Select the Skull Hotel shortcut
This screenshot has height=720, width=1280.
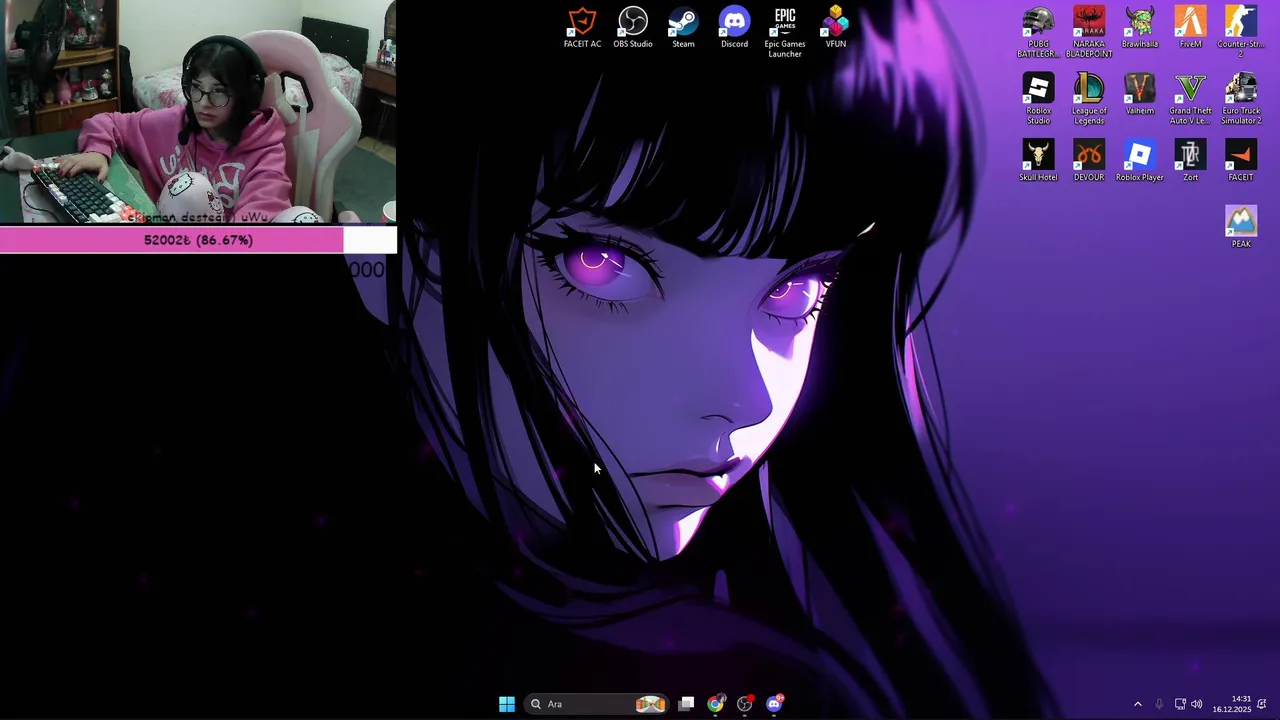point(1038,161)
